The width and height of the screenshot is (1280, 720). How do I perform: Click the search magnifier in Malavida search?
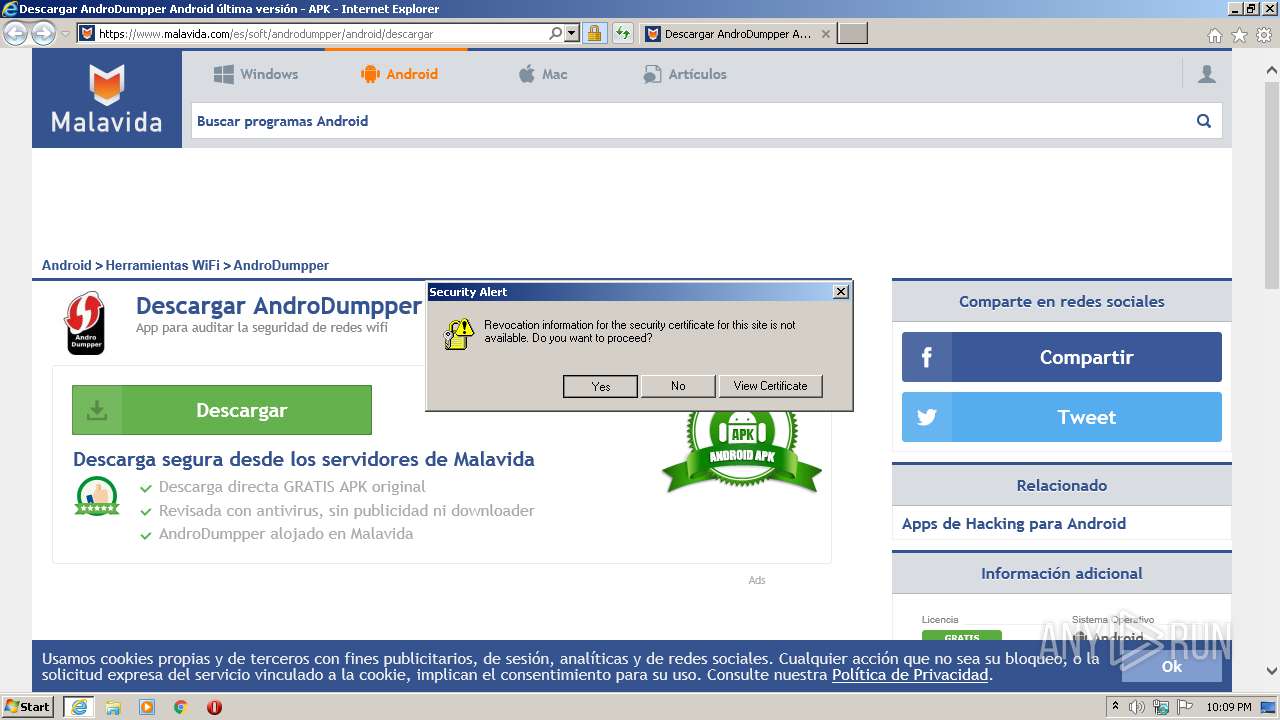pos(1204,121)
